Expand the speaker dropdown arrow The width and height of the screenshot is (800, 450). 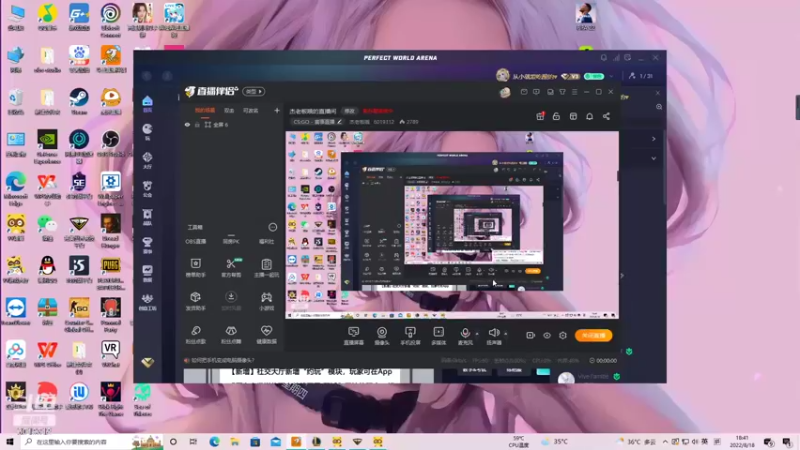click(506, 334)
